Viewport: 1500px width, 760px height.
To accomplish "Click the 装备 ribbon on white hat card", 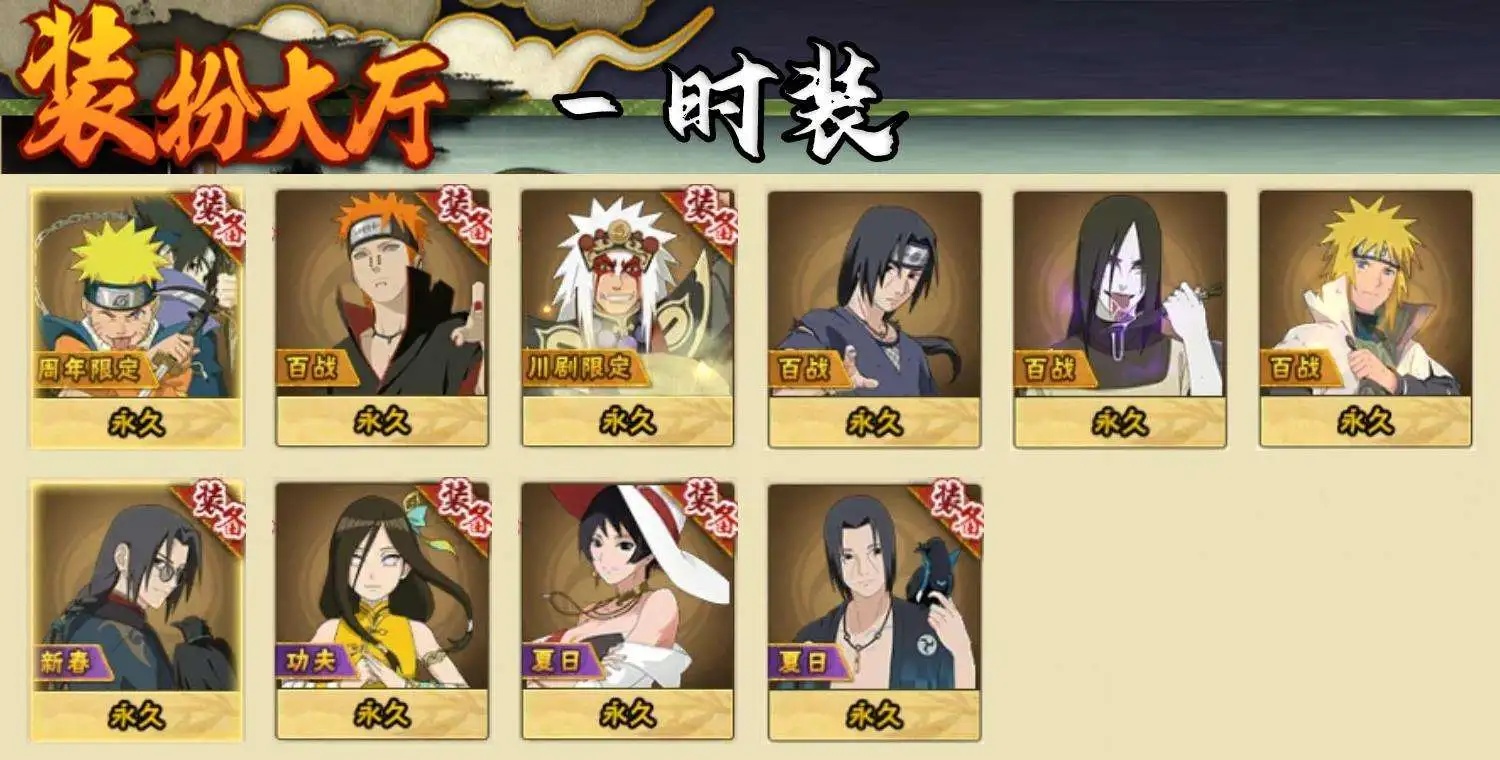I will (x=709, y=509).
